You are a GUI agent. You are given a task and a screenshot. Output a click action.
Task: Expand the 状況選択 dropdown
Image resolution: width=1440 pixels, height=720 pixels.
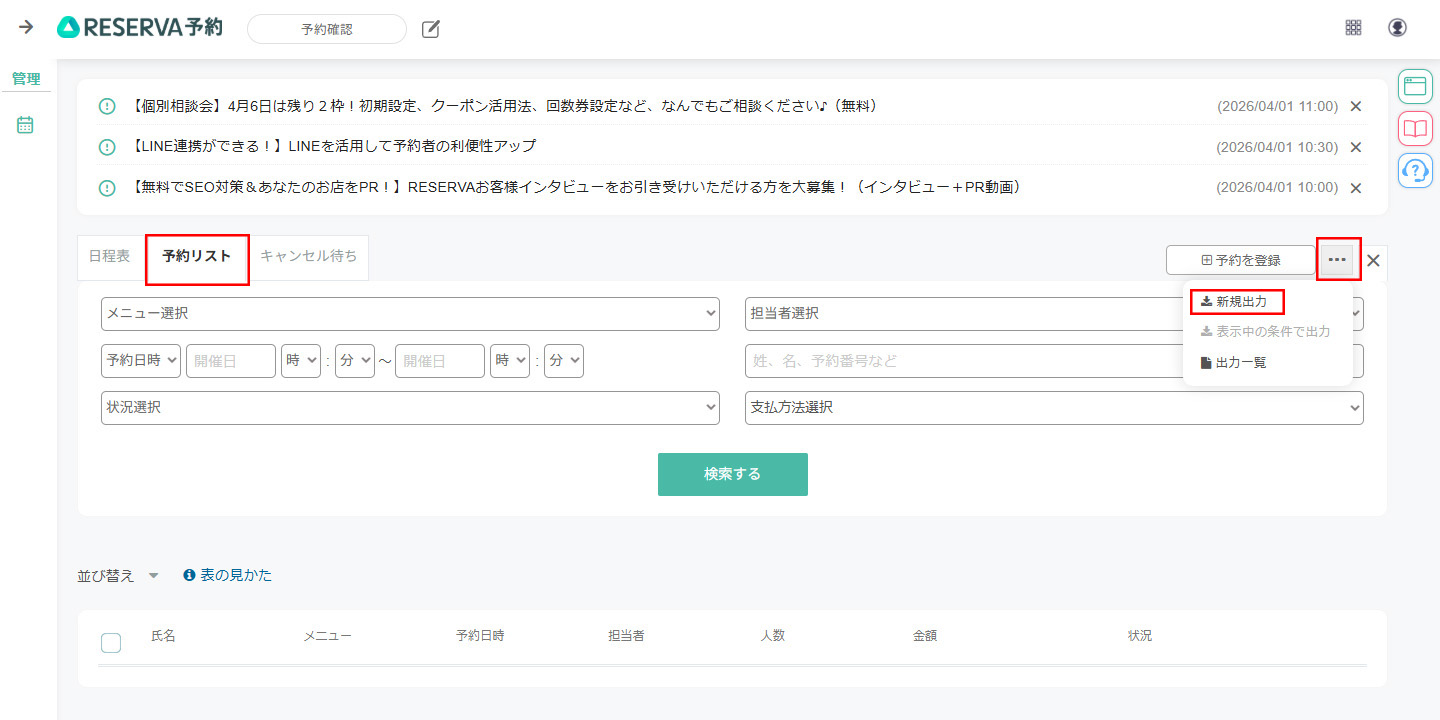click(x=410, y=408)
